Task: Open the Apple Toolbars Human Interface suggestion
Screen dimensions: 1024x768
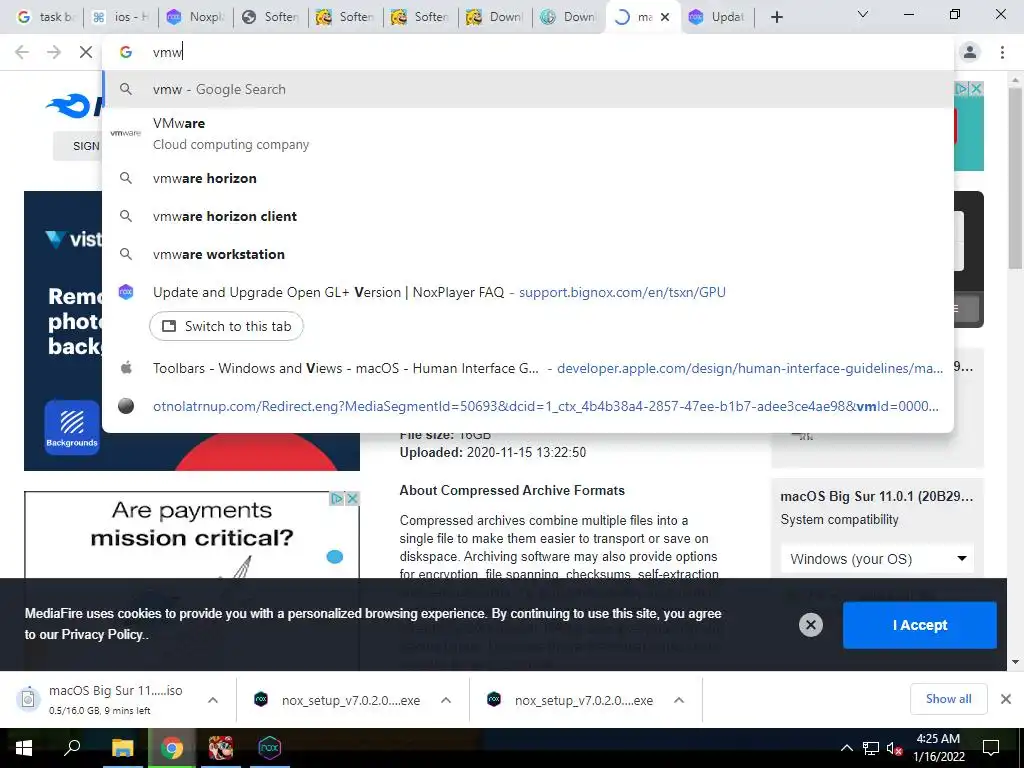Action: coord(528,368)
